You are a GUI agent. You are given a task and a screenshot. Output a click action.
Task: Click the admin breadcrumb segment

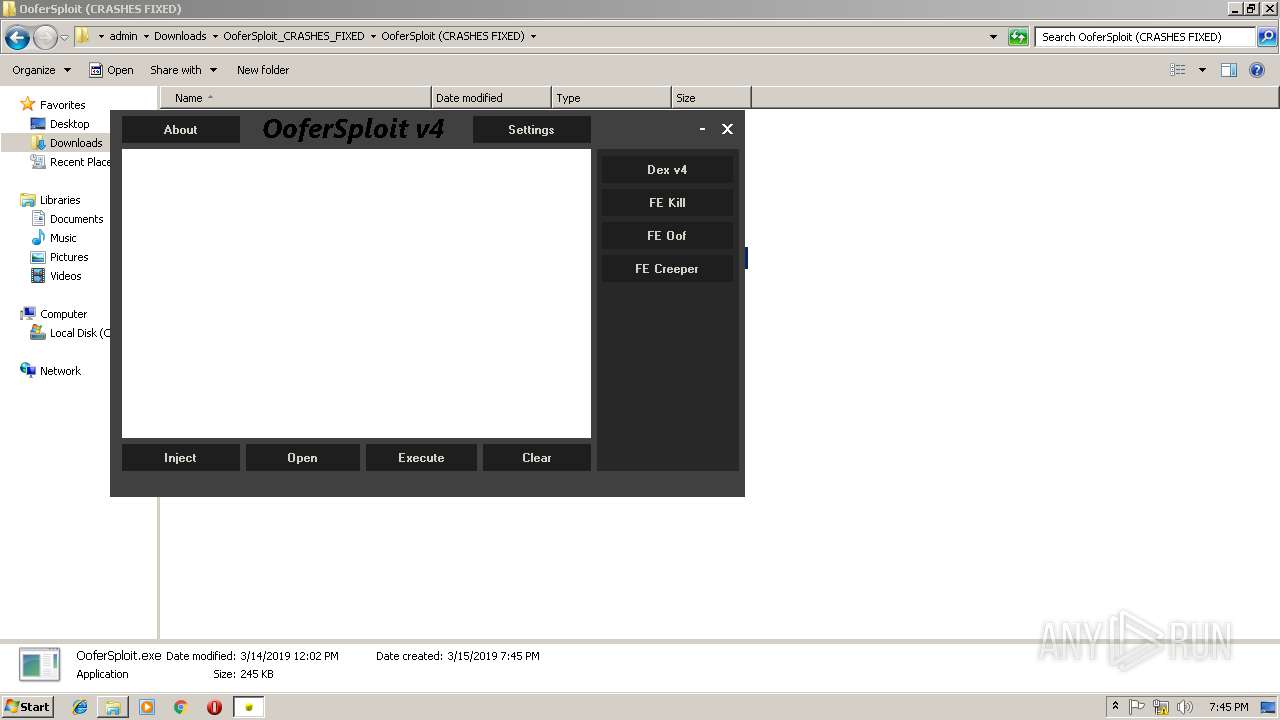tap(123, 36)
